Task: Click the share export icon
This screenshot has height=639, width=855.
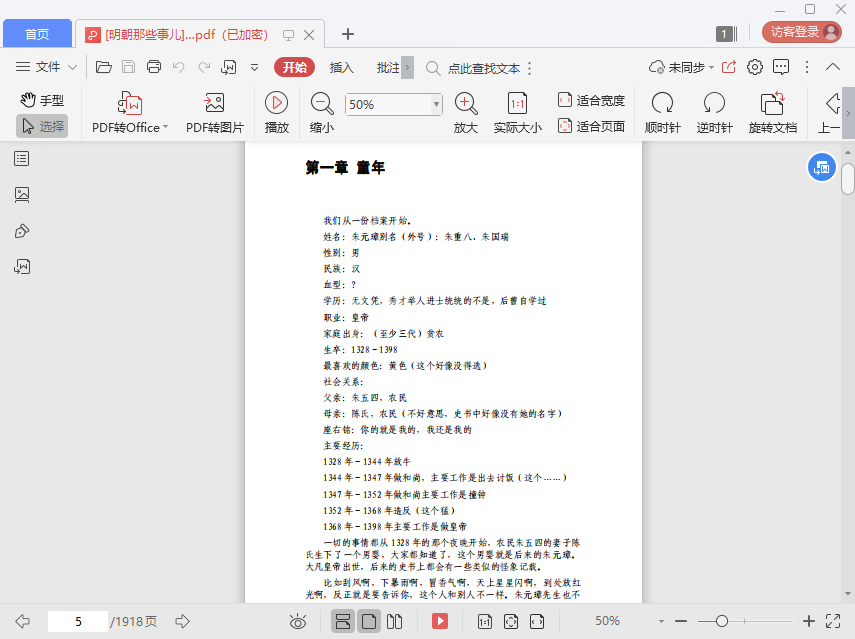Action: click(x=728, y=67)
